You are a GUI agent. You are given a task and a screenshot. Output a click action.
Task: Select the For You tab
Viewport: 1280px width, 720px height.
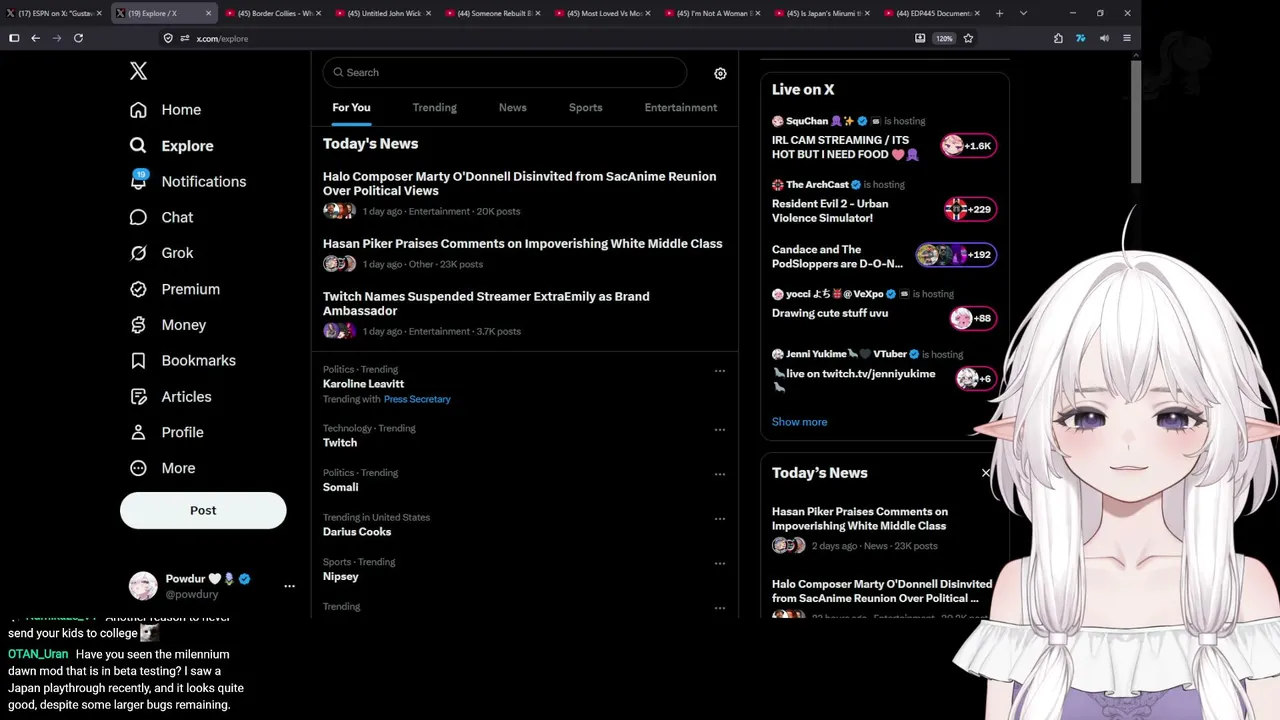pos(351,107)
